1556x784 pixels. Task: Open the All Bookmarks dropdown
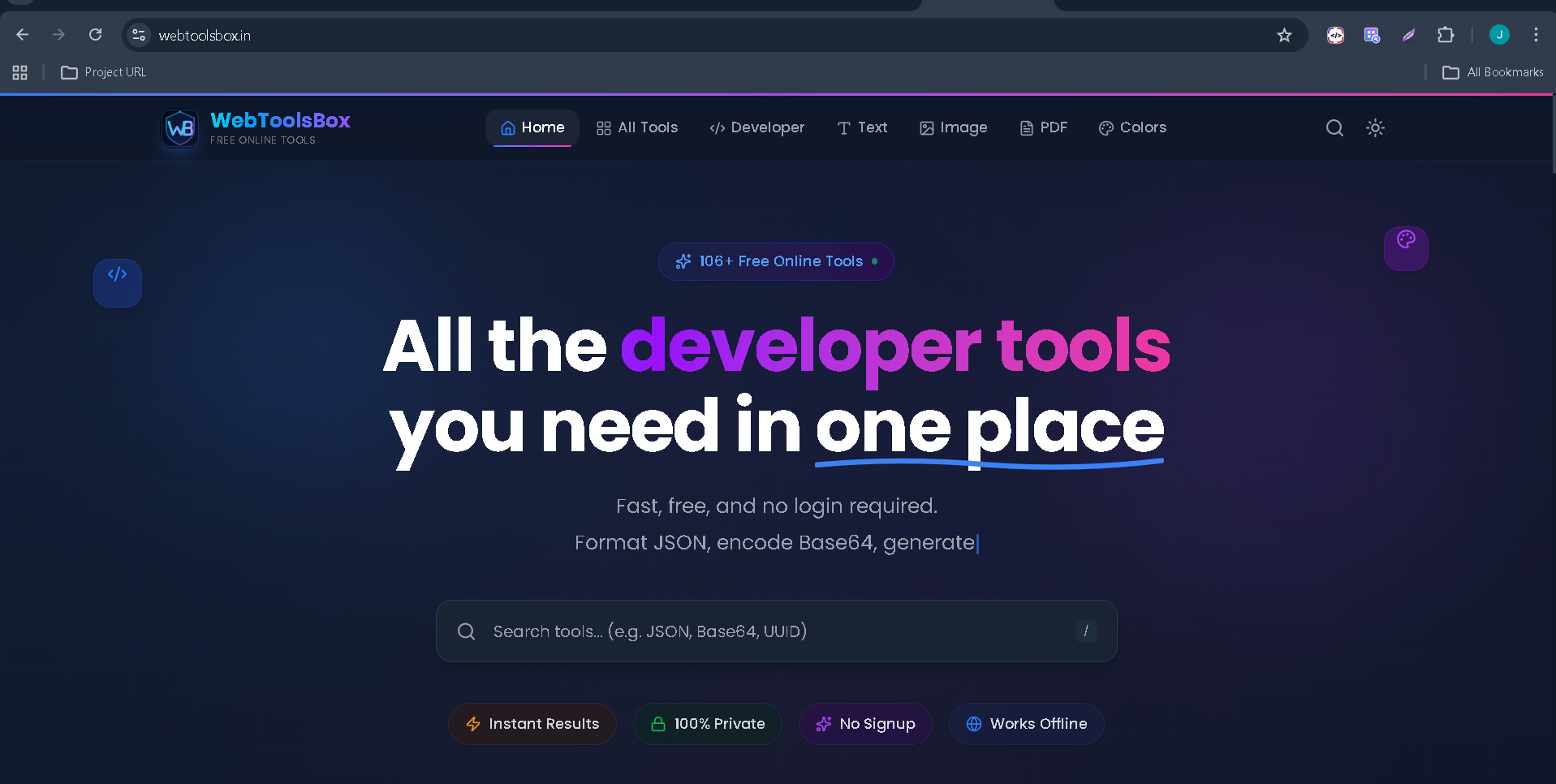[1492, 72]
